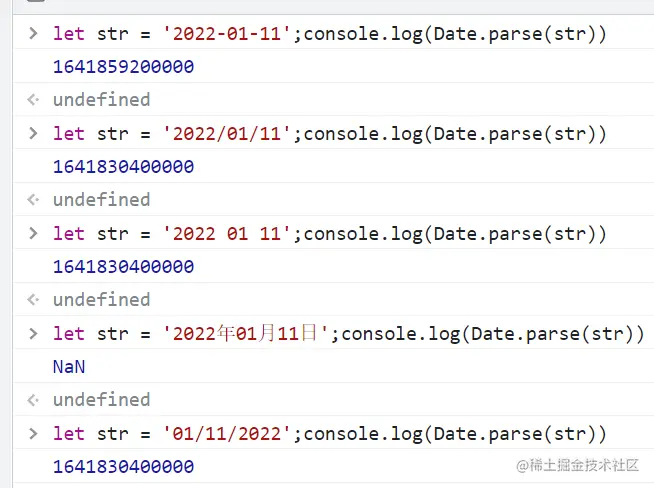654x488 pixels.
Task: Select the 1641830400000 output under the '2022/01/11' command
Action: [x=123, y=167]
